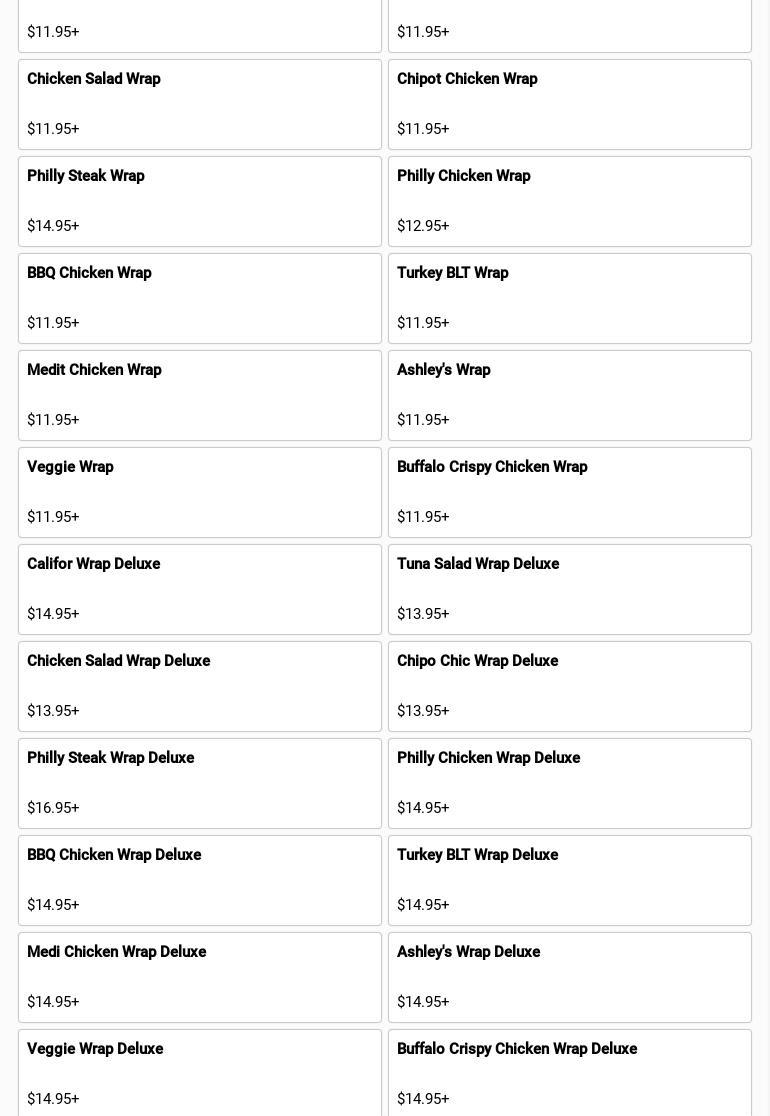Open the Chicken Salad Wrap item
This screenshot has width=770, height=1116.
click(x=200, y=104)
